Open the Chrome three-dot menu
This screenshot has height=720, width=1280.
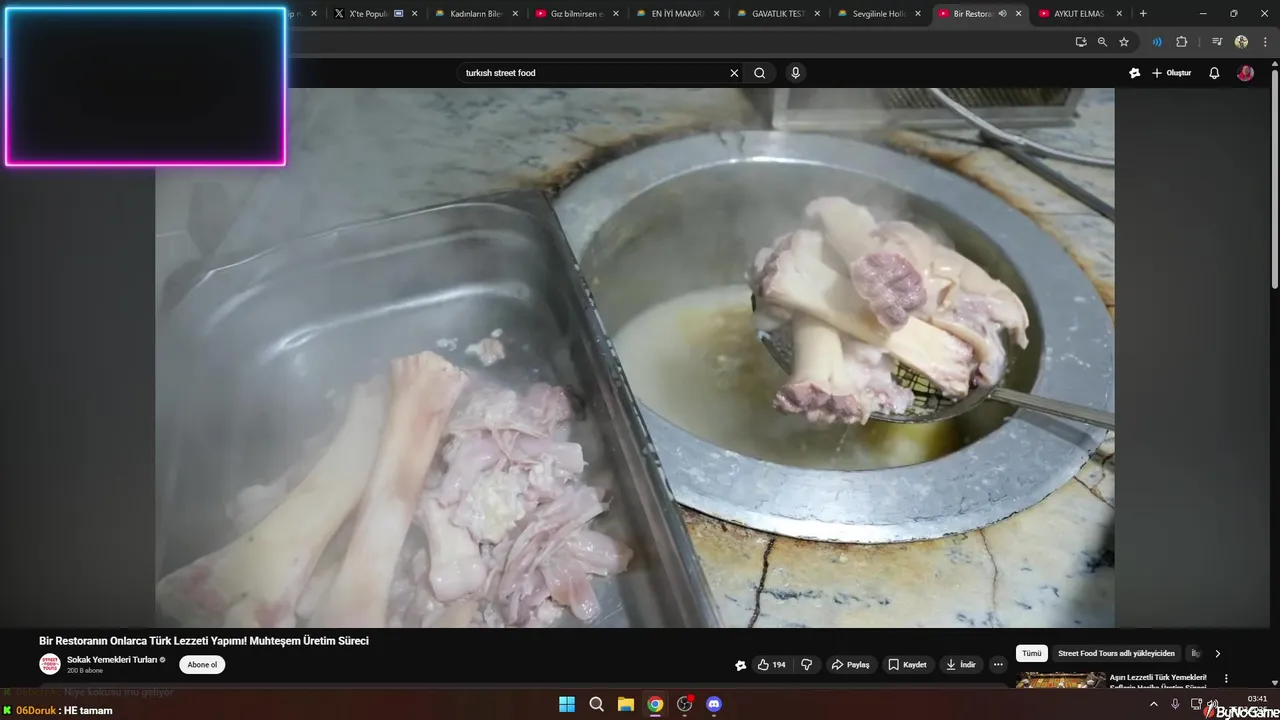[1265, 42]
